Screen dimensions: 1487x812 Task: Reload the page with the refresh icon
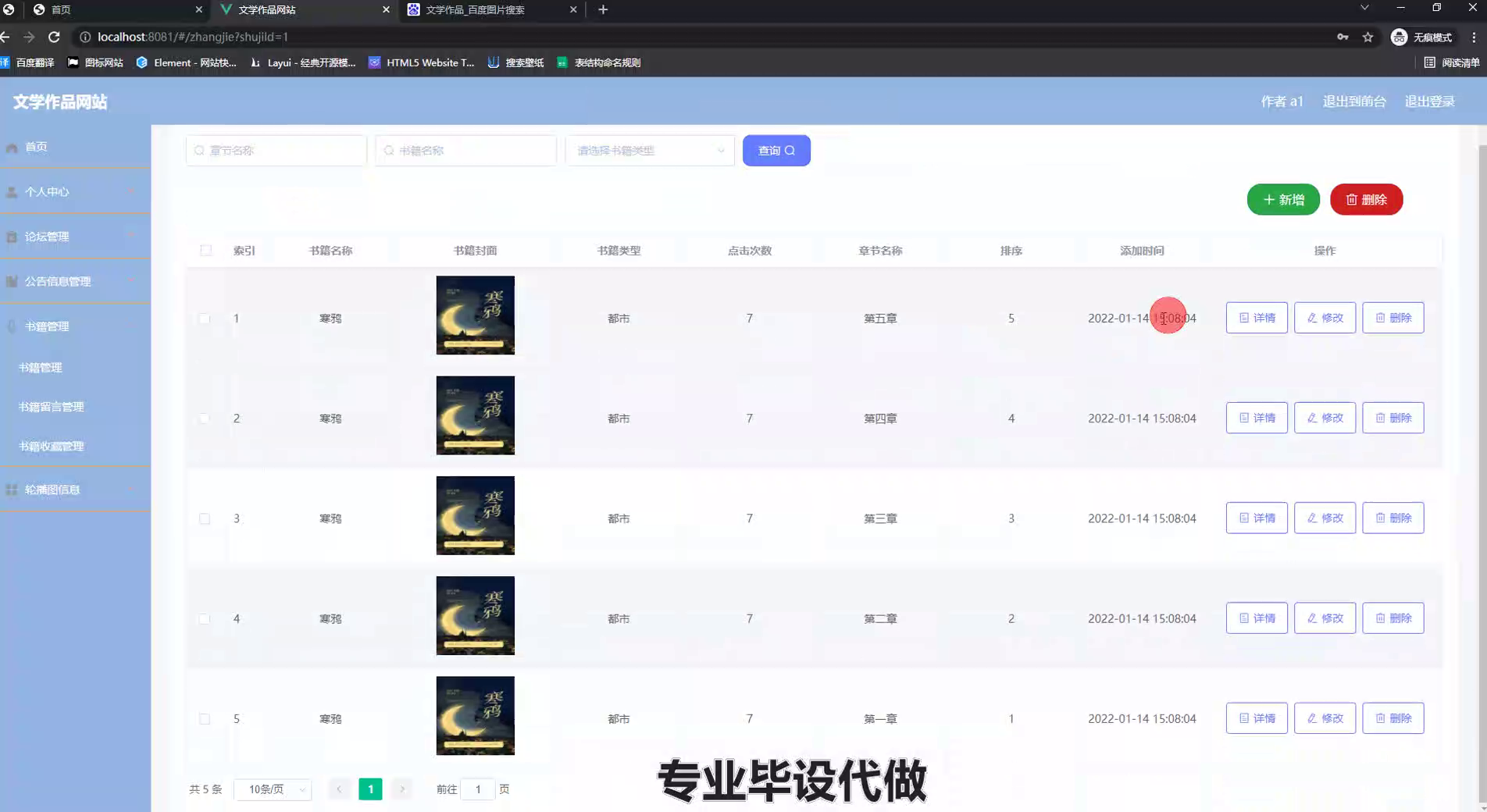[54, 37]
